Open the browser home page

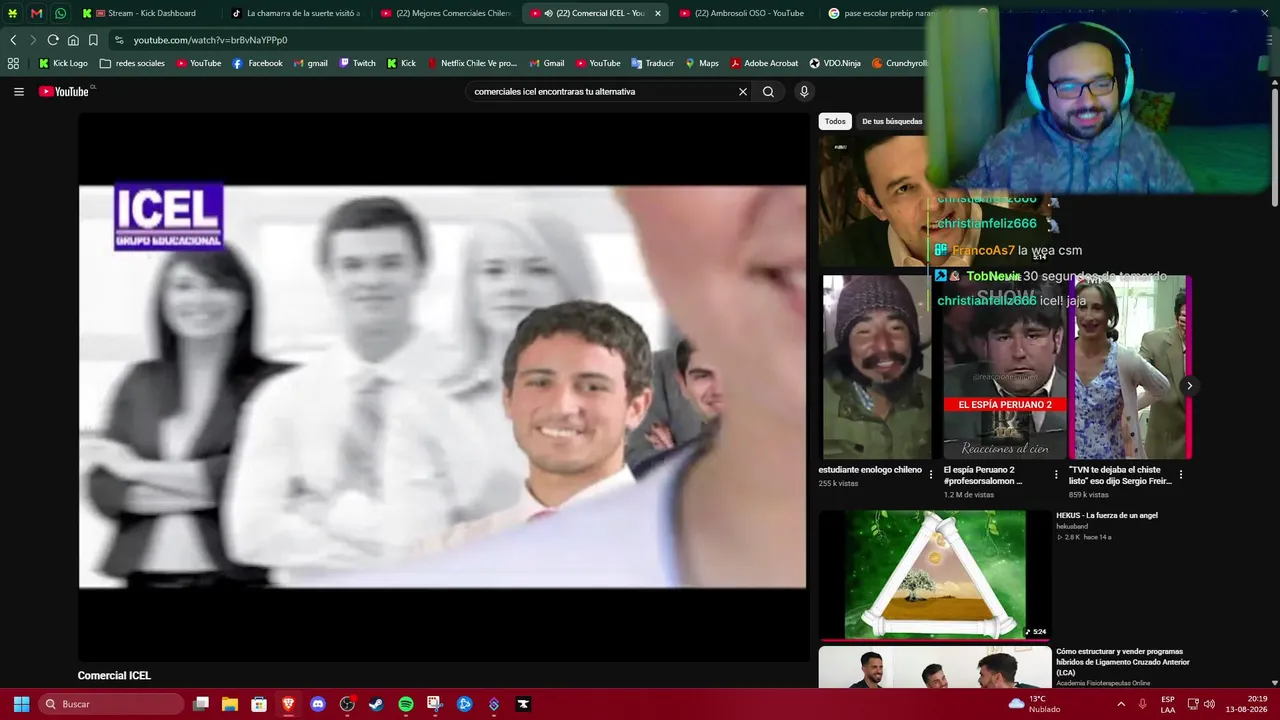(x=73, y=40)
